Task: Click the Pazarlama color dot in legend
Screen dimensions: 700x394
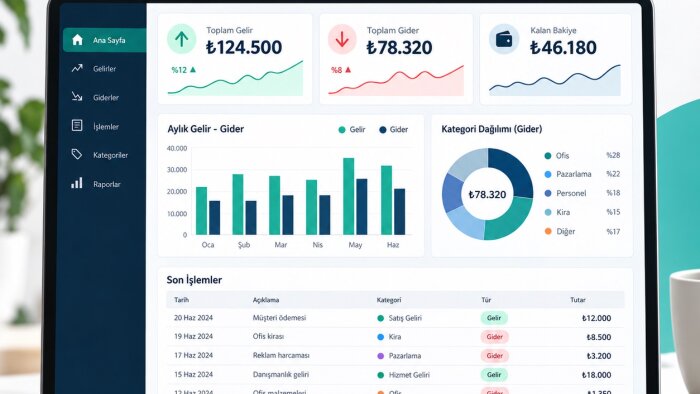Action: pyautogui.click(x=548, y=174)
